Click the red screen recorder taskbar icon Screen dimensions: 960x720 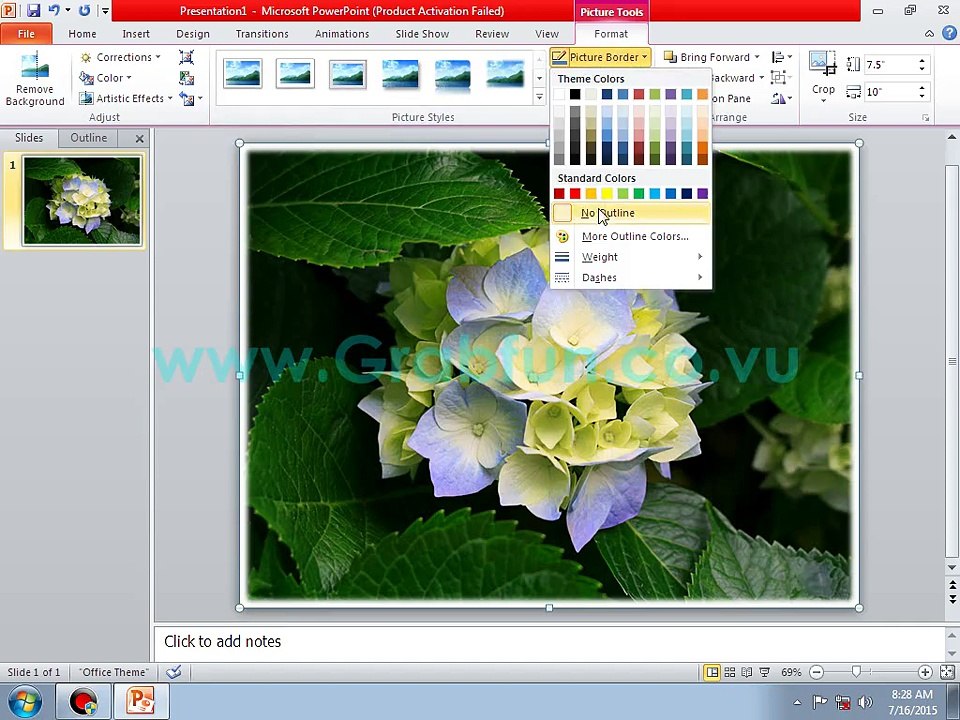pos(83,701)
